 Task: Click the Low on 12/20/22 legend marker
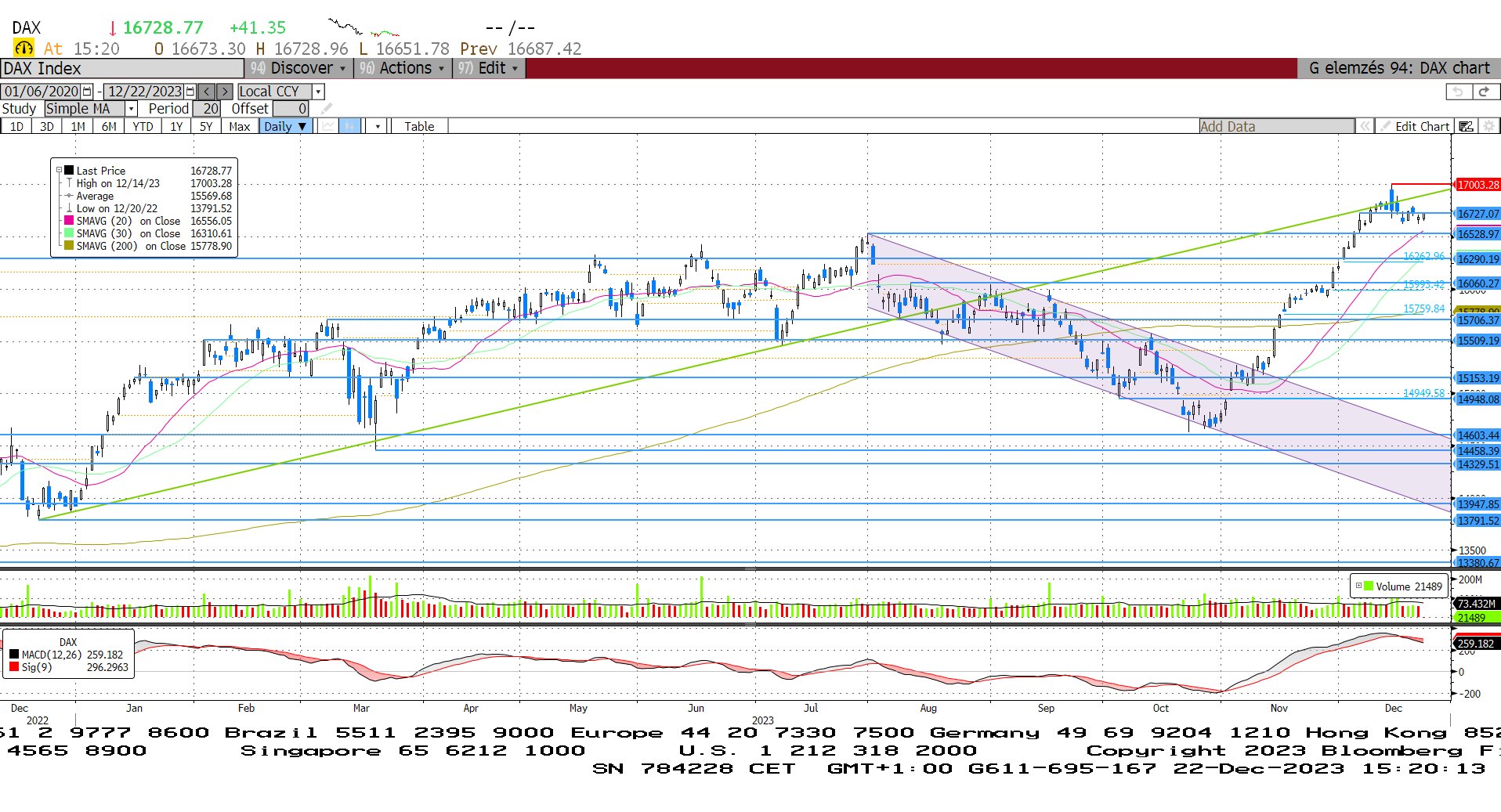click(69, 208)
